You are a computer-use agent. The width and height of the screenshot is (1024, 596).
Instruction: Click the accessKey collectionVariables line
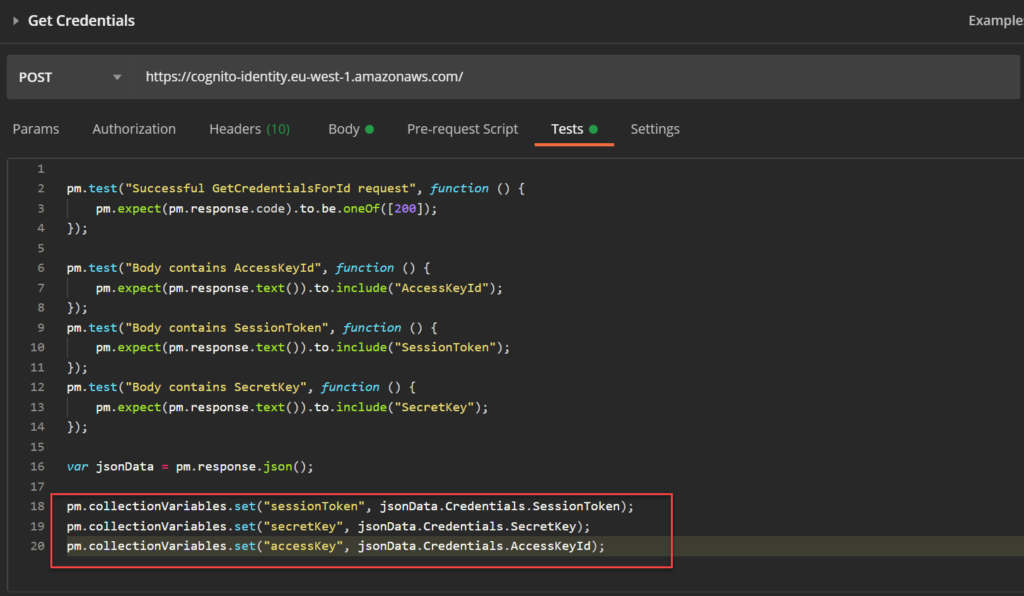tap(336, 546)
